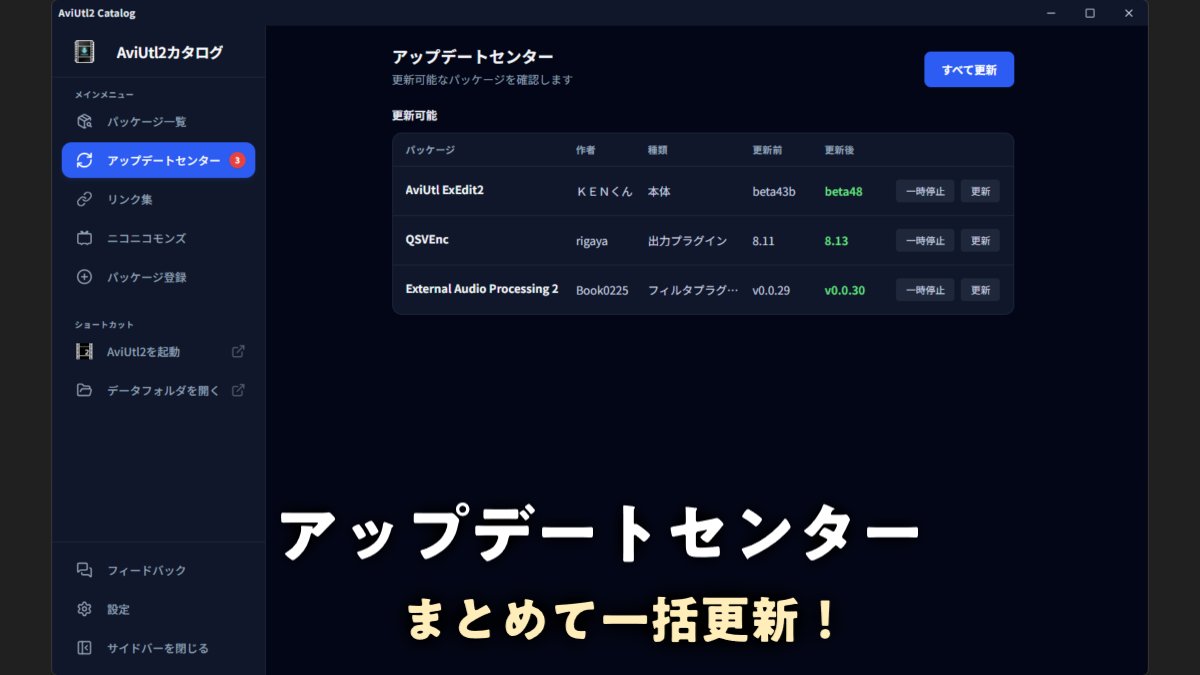Click the AviUtl2カタログ sidebar title
Viewport: 1200px width, 675px height.
coord(169,52)
